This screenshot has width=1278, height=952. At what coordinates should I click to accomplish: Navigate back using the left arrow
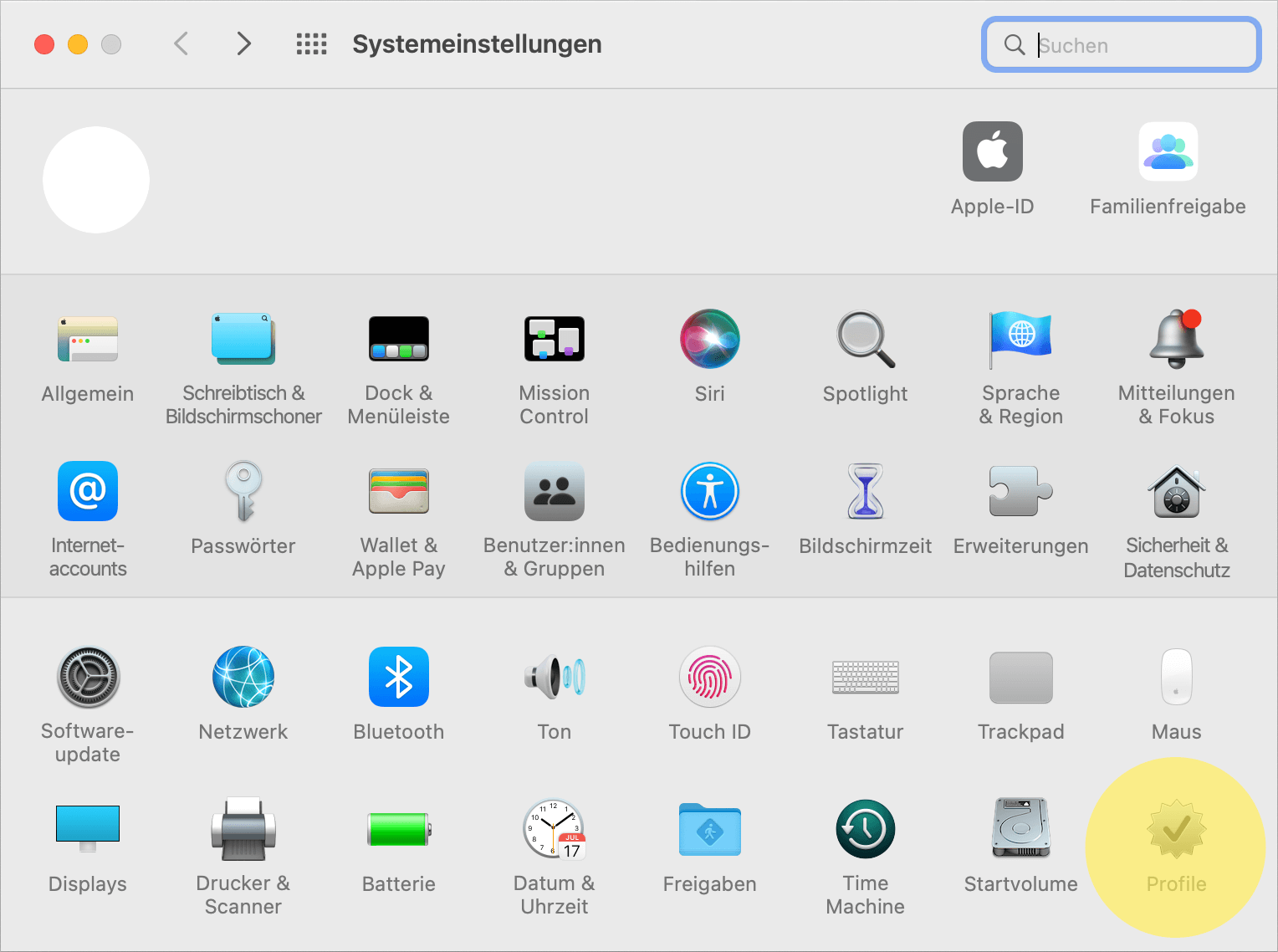point(181,44)
